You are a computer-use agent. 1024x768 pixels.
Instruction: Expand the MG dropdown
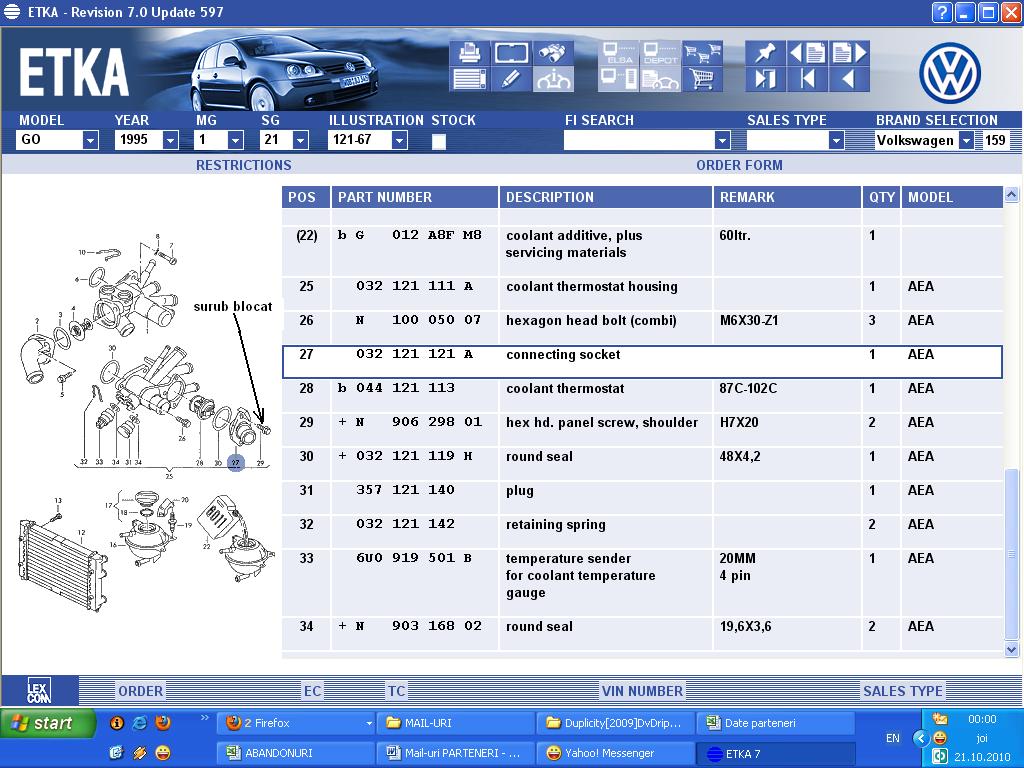pyautogui.click(x=235, y=140)
